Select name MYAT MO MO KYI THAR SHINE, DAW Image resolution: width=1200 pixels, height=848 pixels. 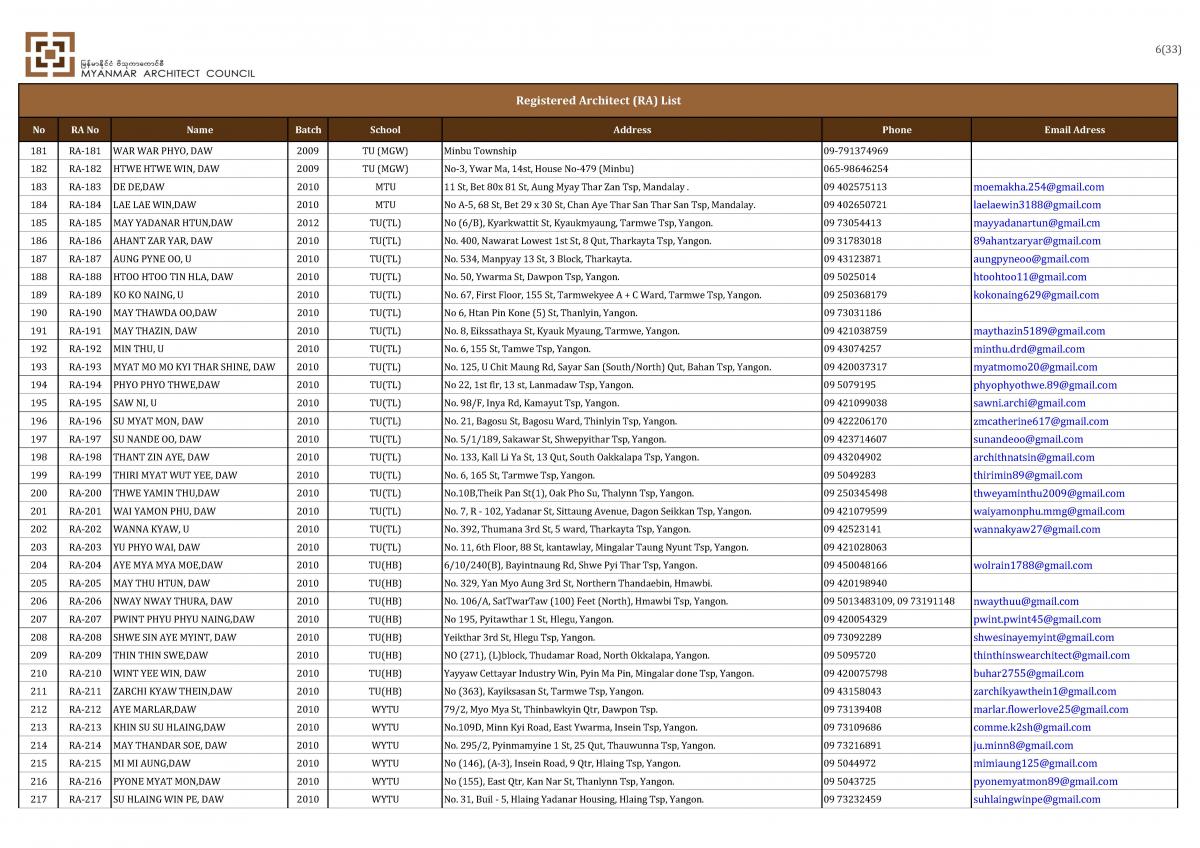(194, 367)
